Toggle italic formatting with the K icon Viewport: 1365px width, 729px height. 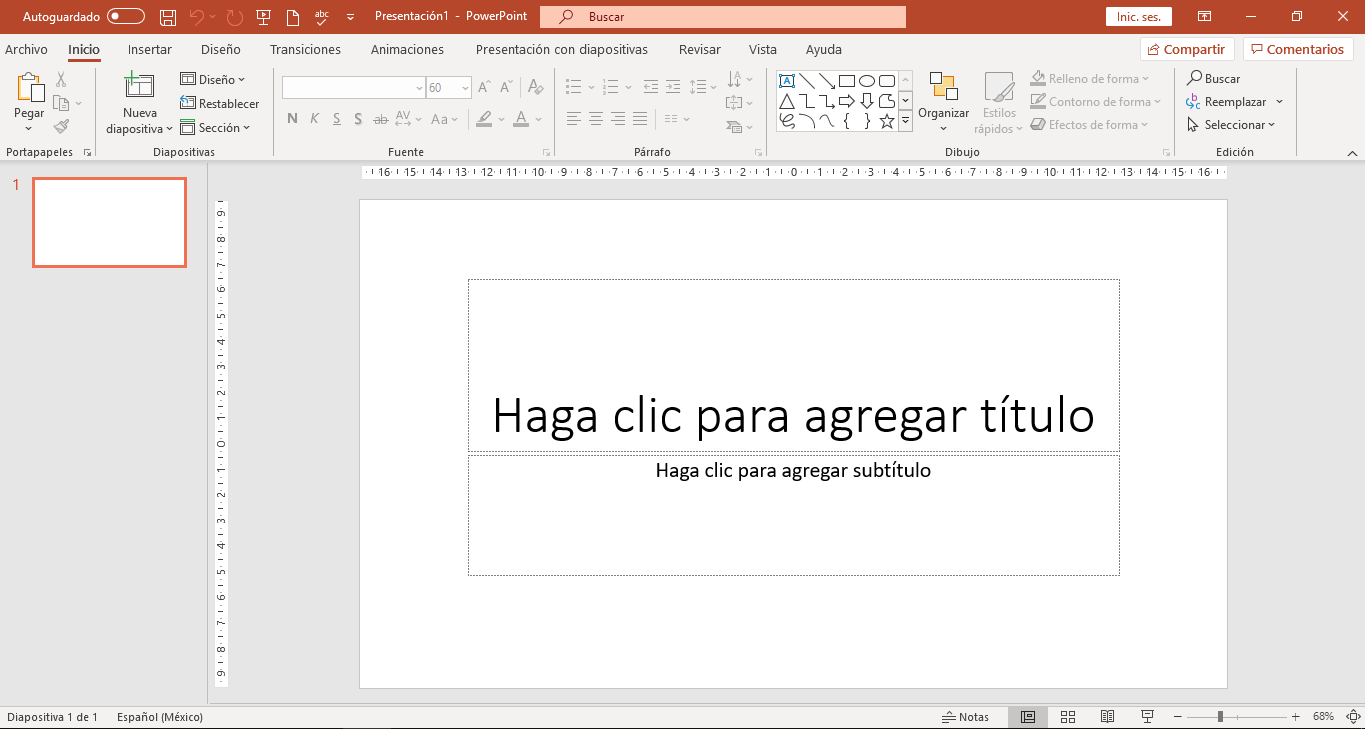pyautogui.click(x=313, y=118)
